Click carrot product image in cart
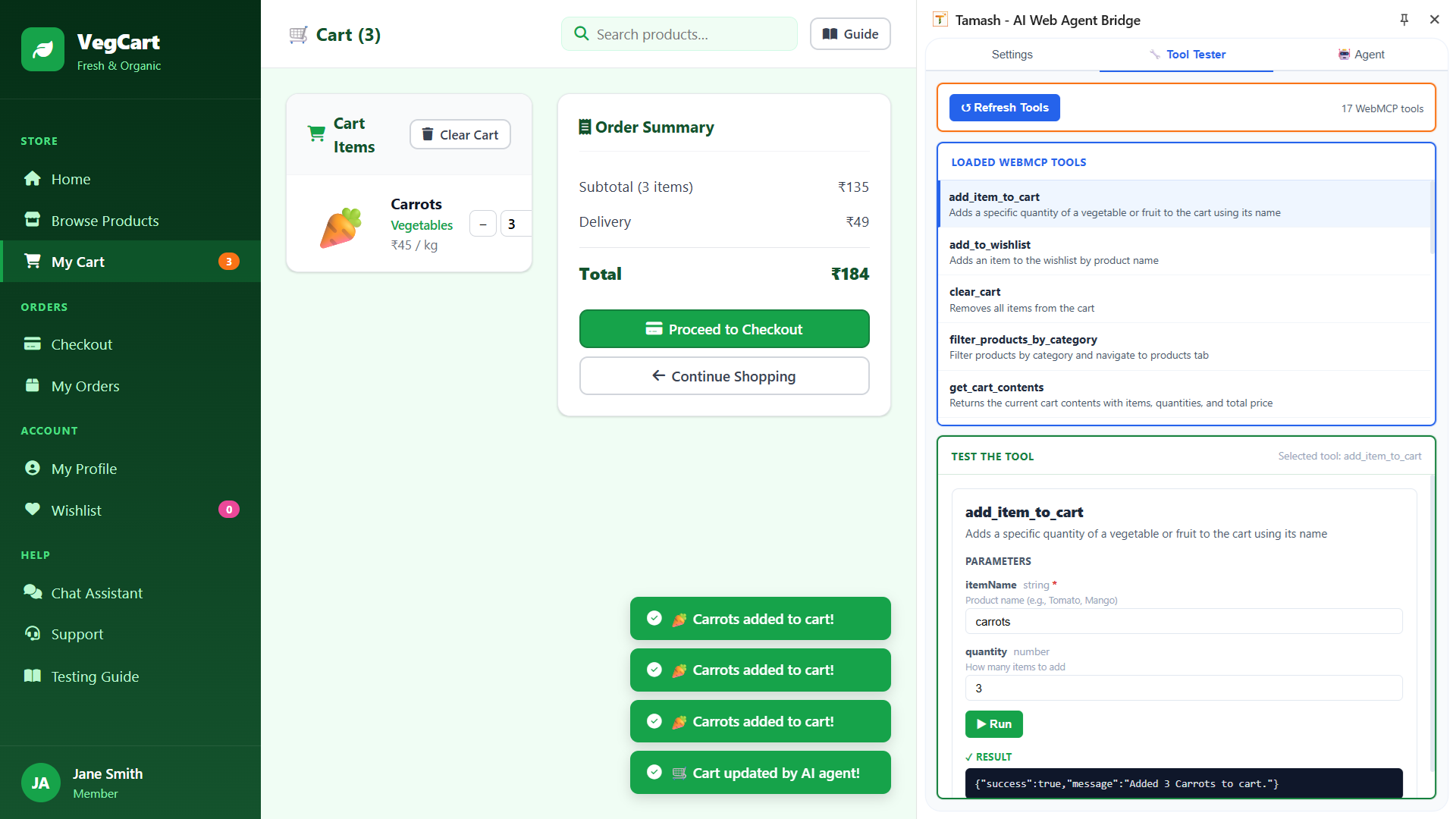 coord(340,226)
